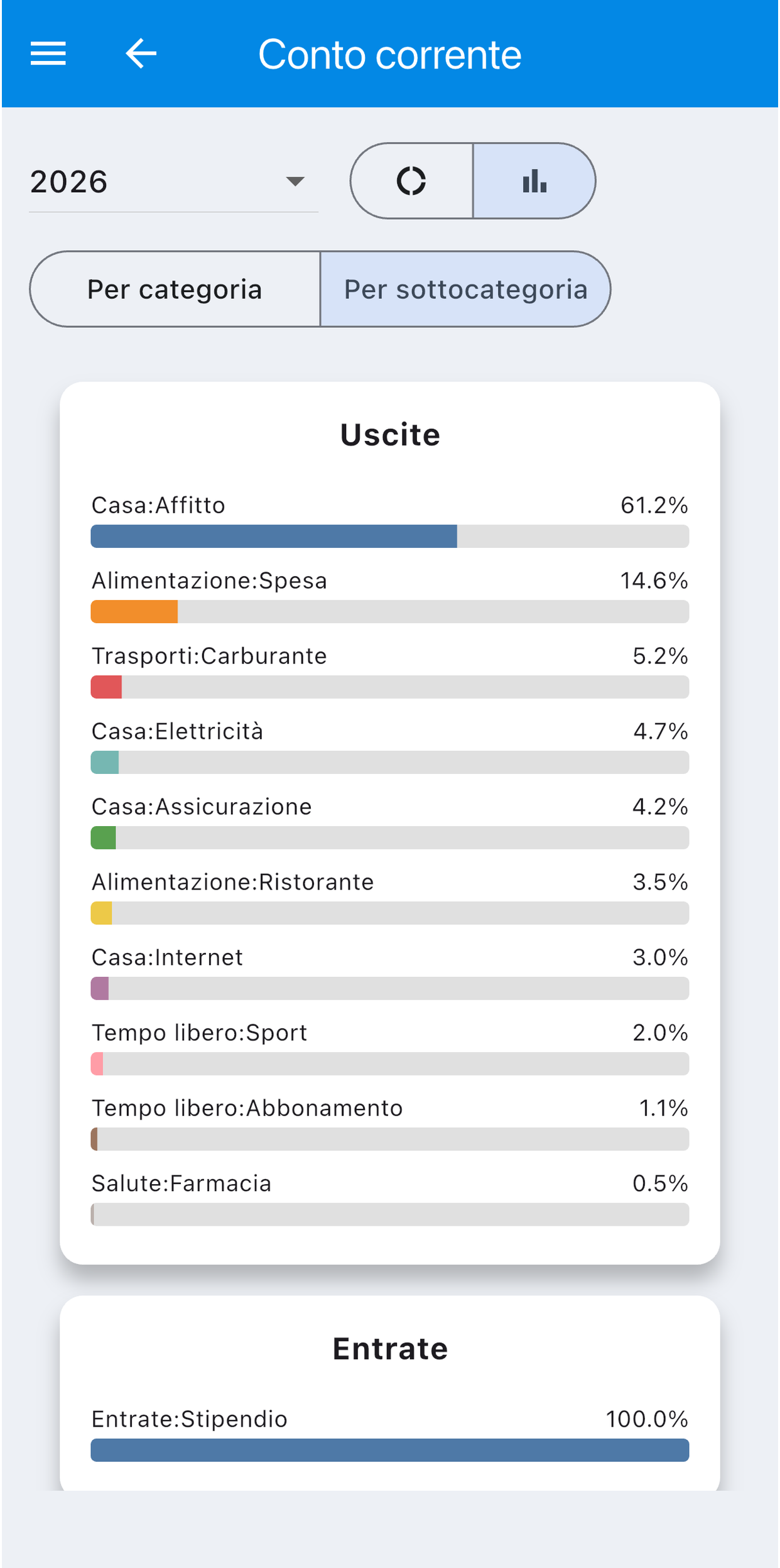This screenshot has height=1568, width=780.
Task: Click the Casa:Affitto blue progress bar
Action: point(274,536)
